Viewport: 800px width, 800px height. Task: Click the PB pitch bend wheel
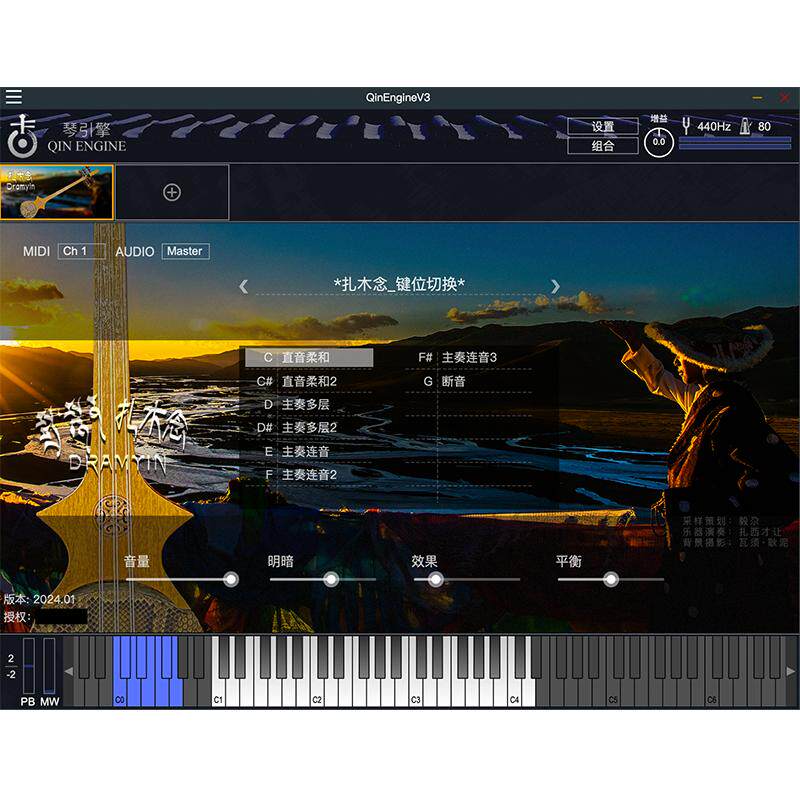tap(29, 665)
